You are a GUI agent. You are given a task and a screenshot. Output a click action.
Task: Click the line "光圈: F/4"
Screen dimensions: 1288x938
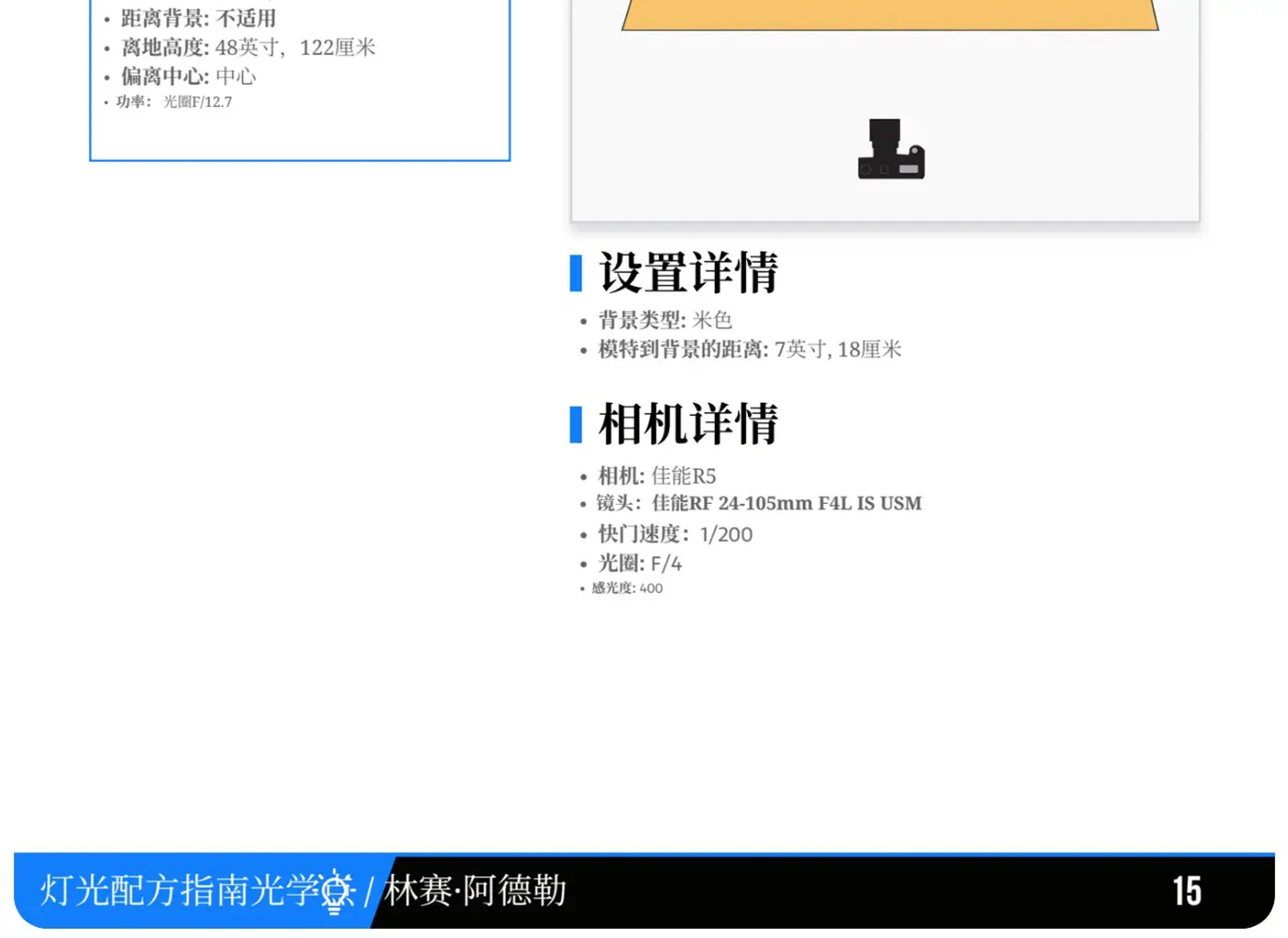click(640, 564)
